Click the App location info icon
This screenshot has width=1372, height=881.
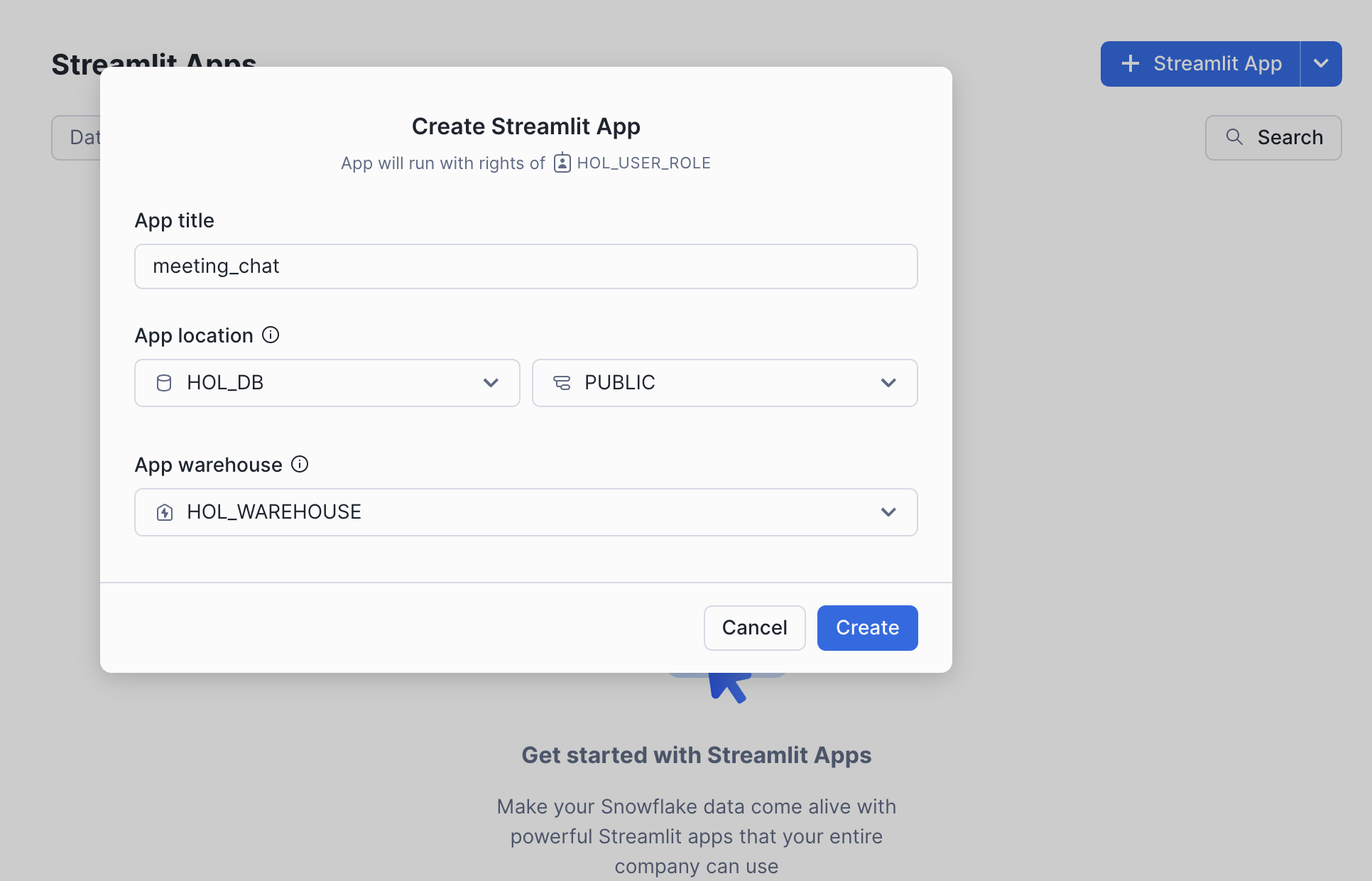click(271, 335)
